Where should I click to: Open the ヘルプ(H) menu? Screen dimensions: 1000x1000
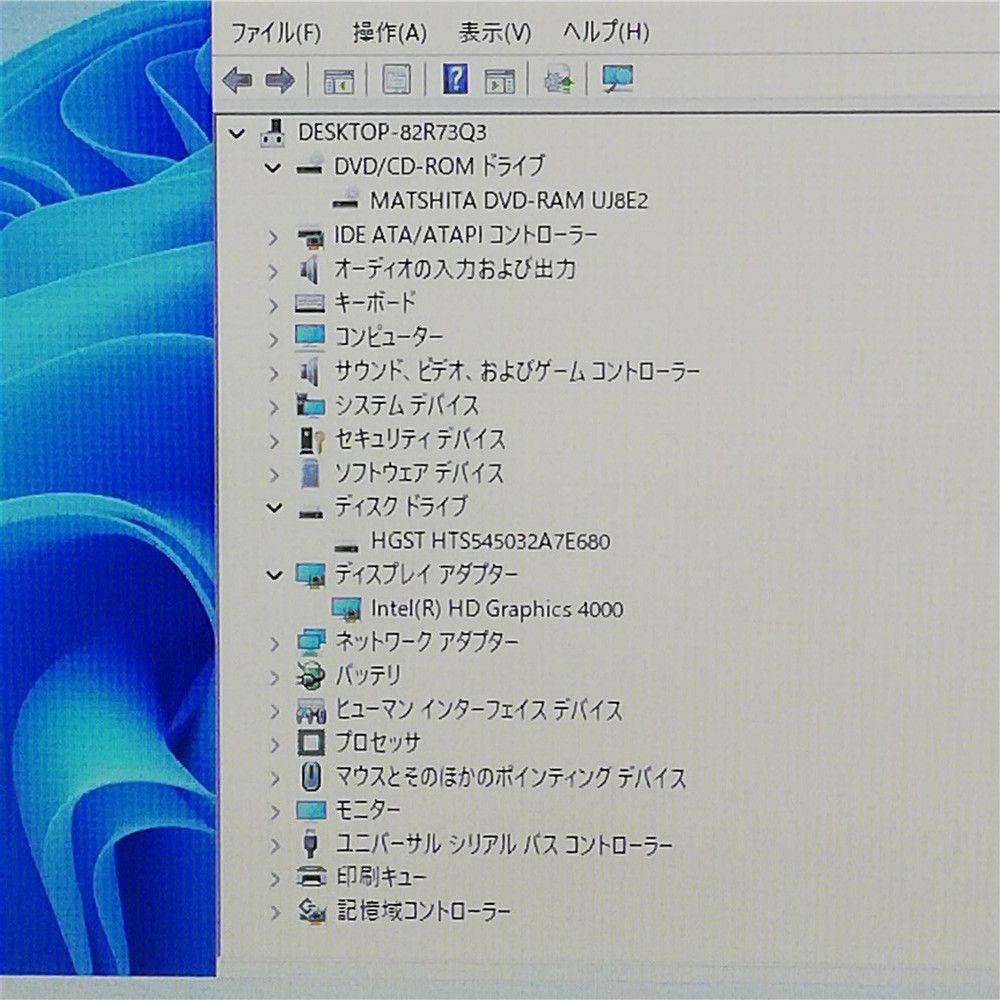point(606,31)
